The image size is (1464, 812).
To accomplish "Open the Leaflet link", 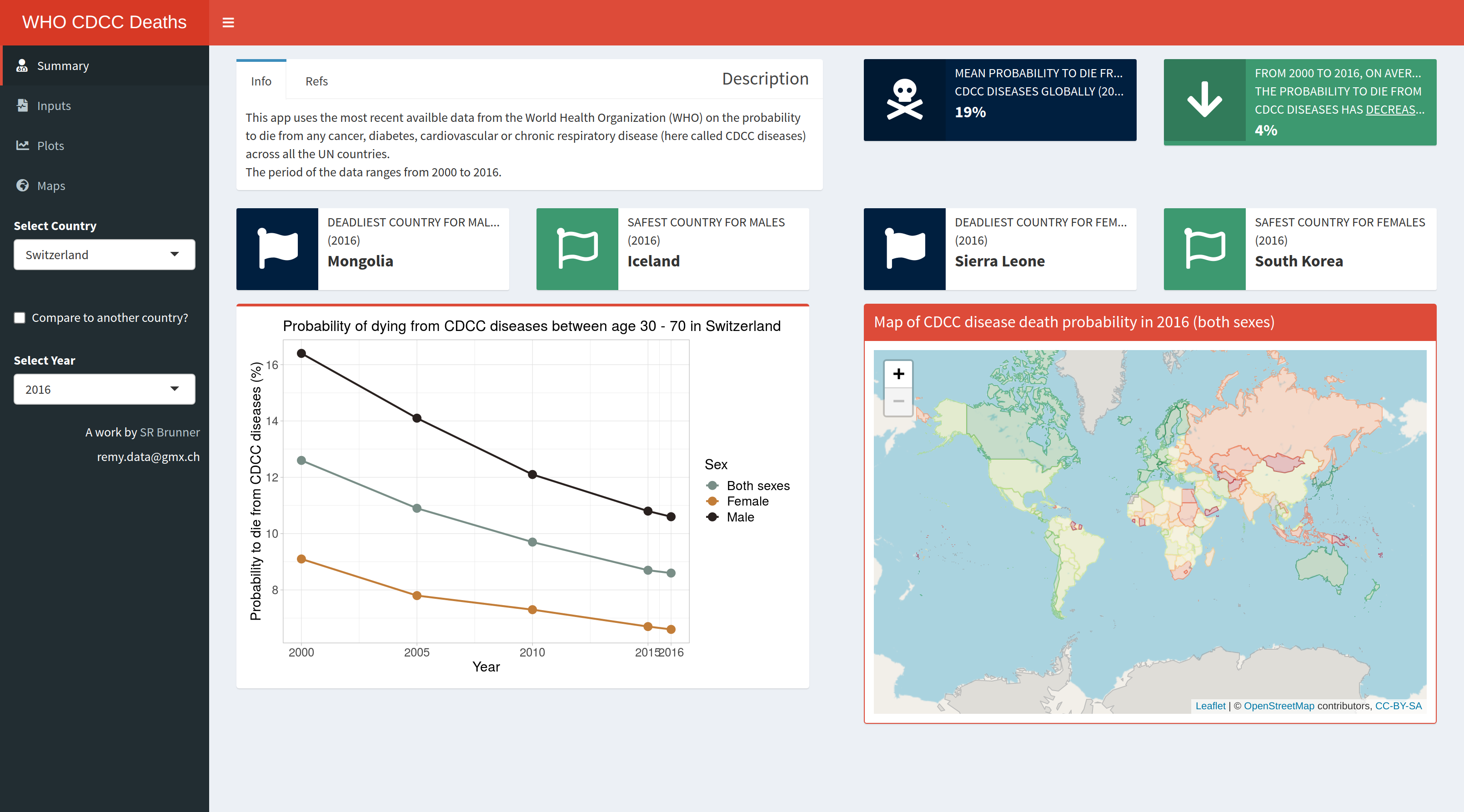I will (x=1210, y=706).
